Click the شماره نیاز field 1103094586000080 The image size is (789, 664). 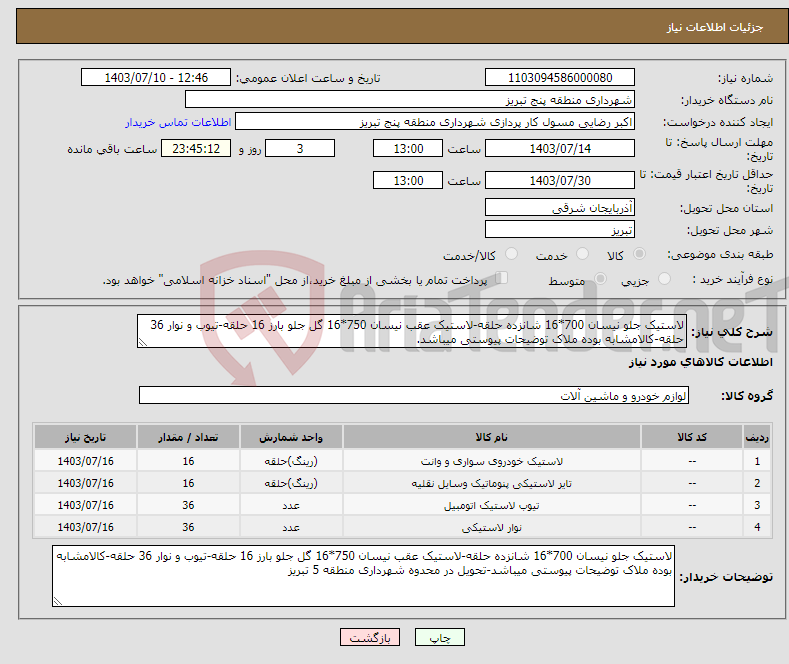tap(560, 77)
